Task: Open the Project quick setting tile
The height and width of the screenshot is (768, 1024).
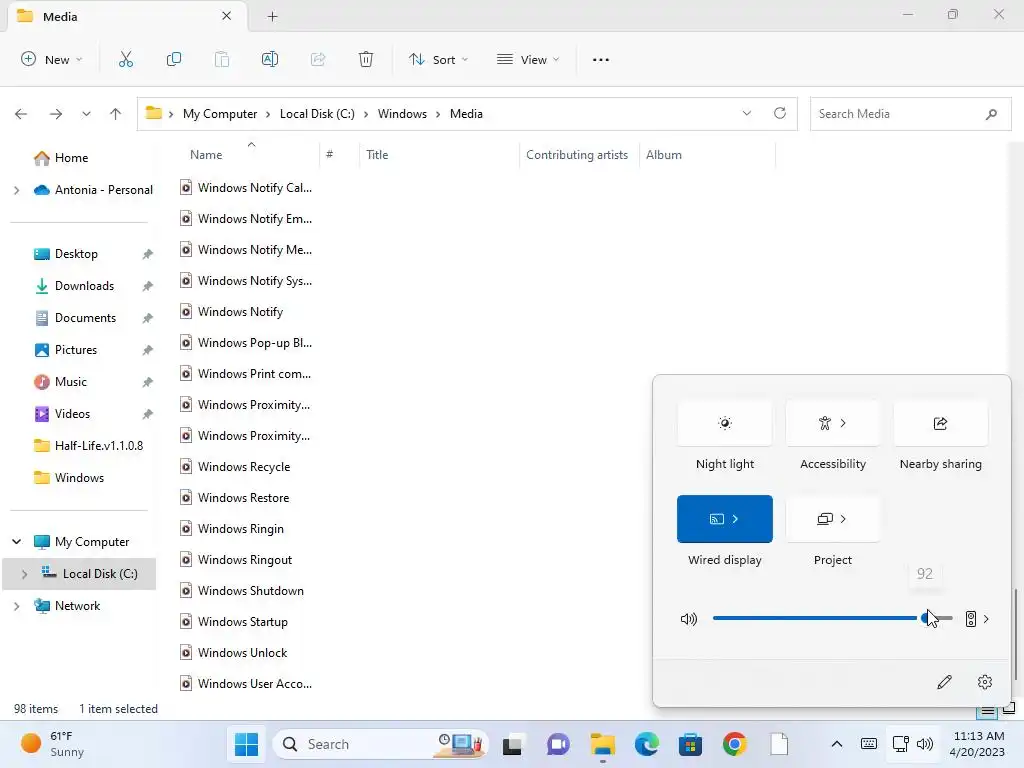Action: pos(833,519)
